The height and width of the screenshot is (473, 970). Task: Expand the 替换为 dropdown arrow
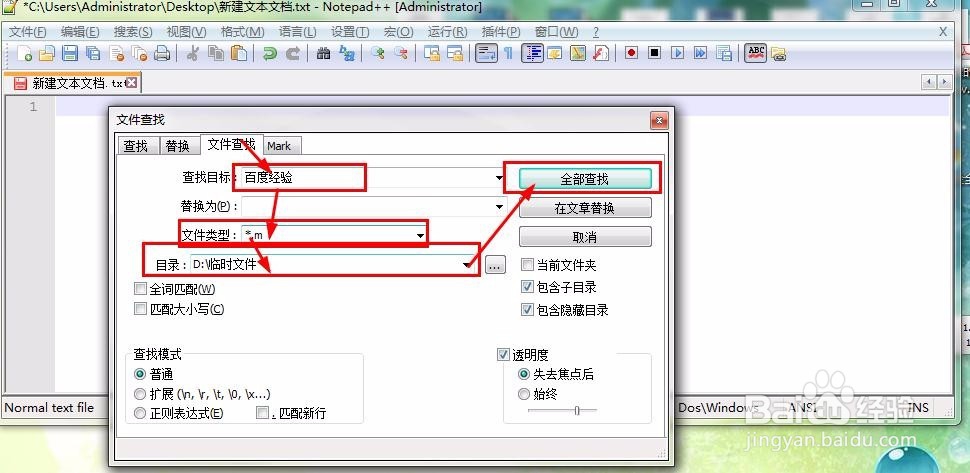click(499, 206)
